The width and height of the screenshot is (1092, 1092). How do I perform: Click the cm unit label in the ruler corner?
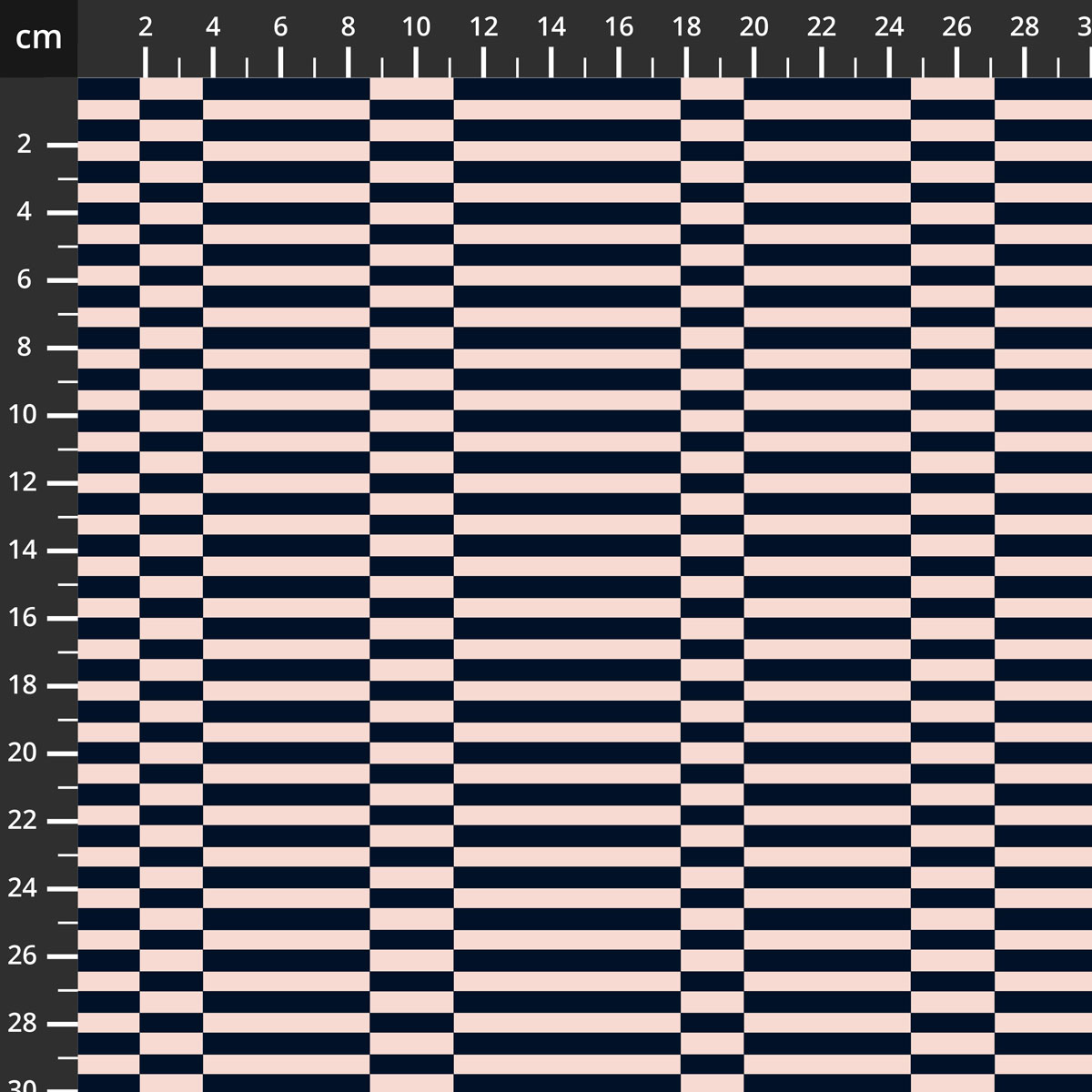[x=38, y=38]
